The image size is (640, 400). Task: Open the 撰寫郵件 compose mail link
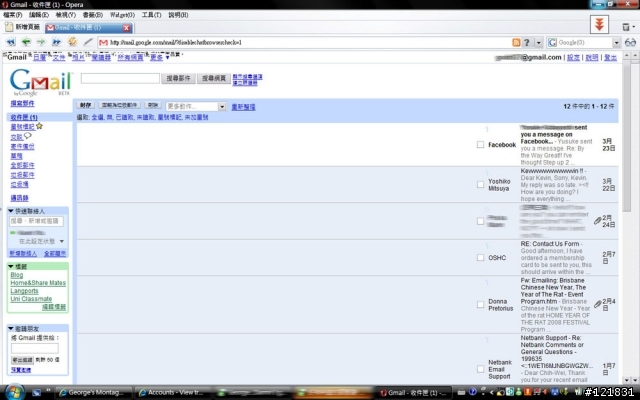point(22,103)
